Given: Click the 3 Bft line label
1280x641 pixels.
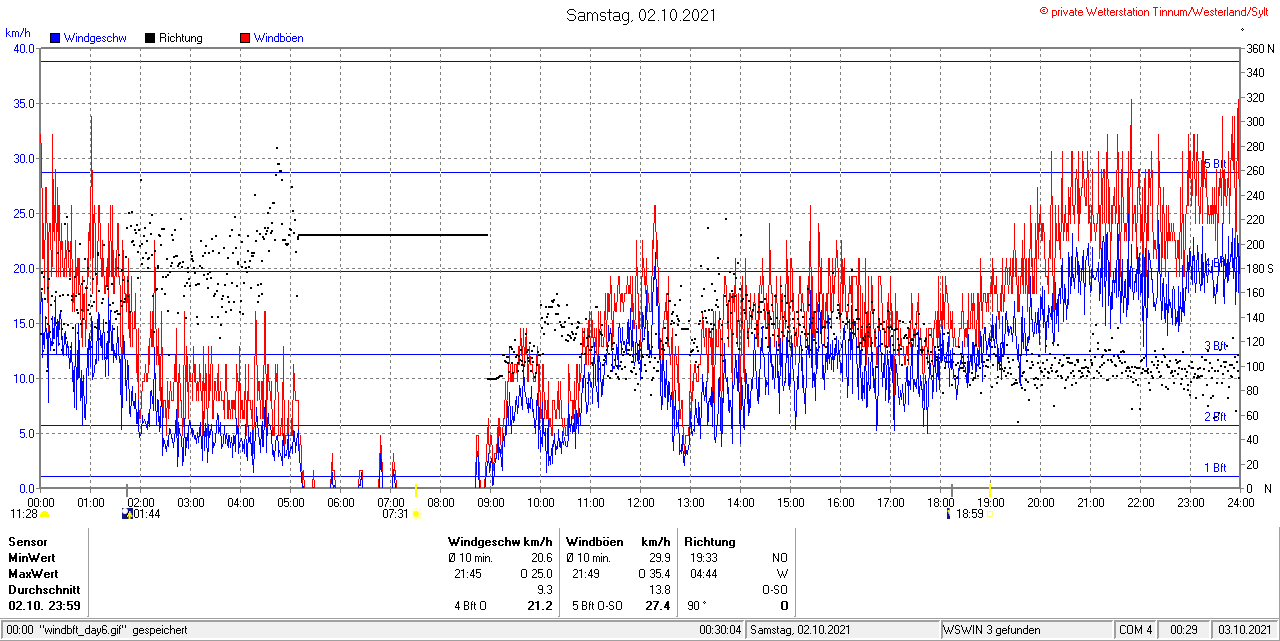Looking at the screenshot, I should point(1215,346).
